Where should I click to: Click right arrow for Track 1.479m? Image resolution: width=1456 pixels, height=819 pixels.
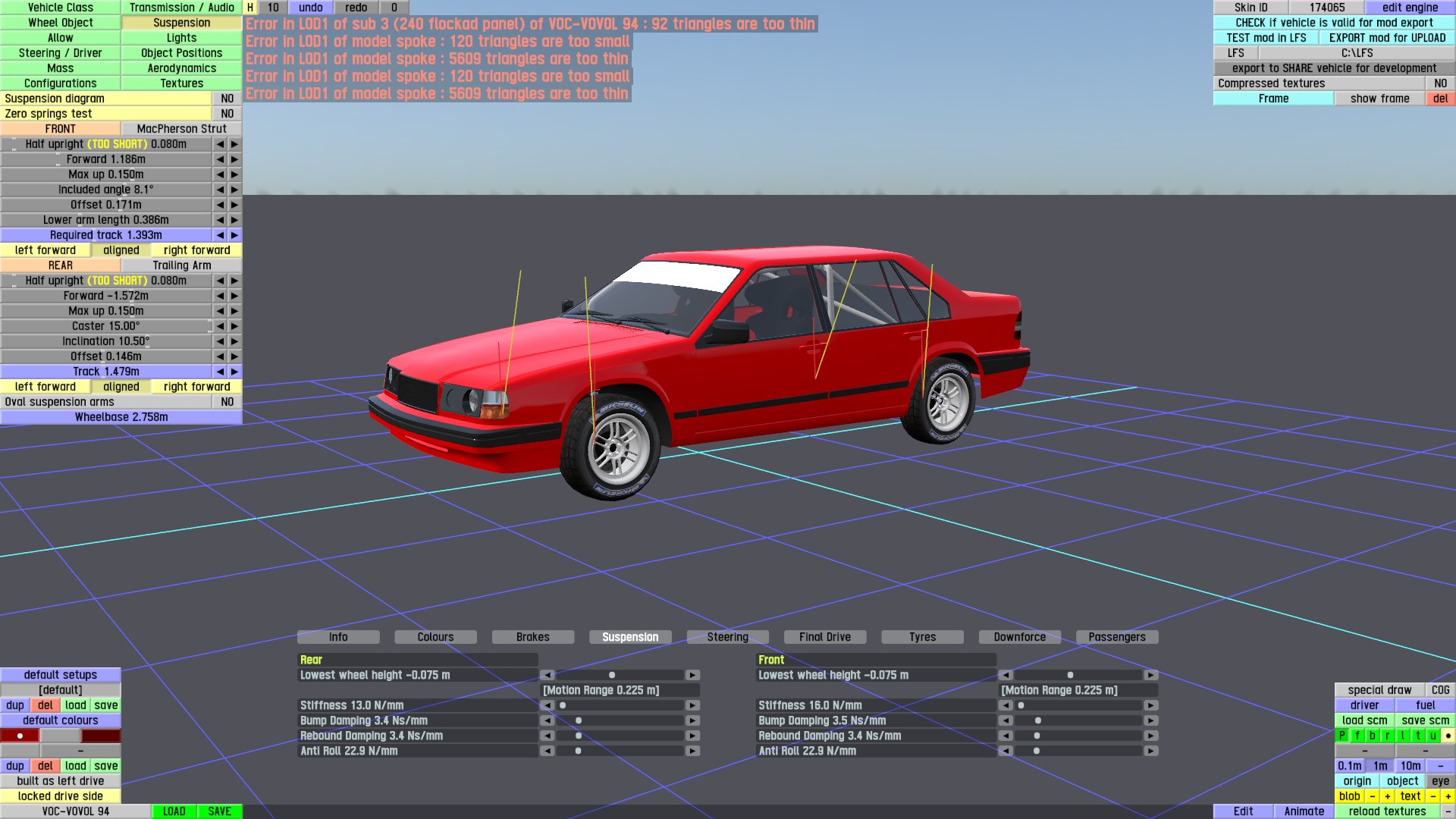(x=234, y=372)
